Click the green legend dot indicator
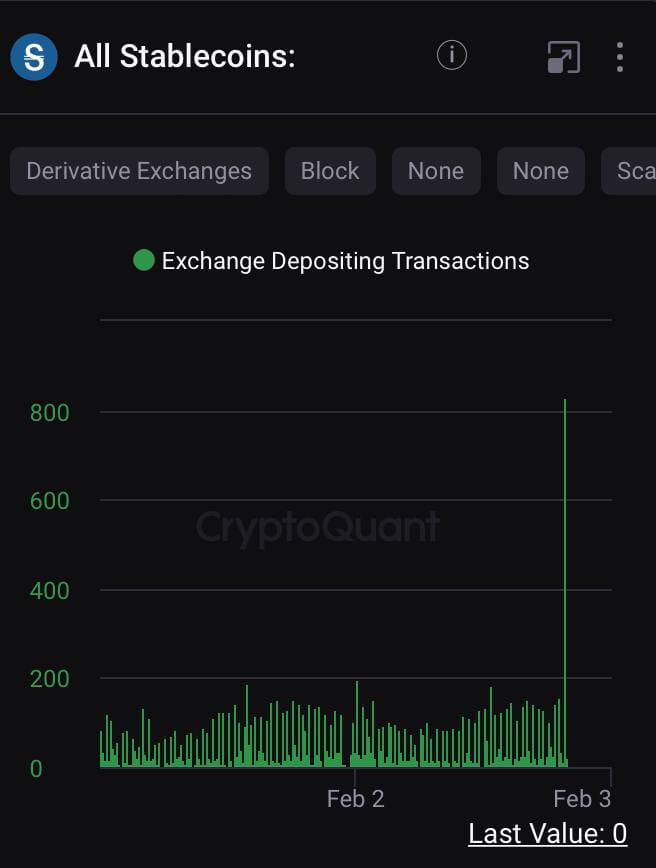Viewport: 656px width, 868px height. pos(143,260)
